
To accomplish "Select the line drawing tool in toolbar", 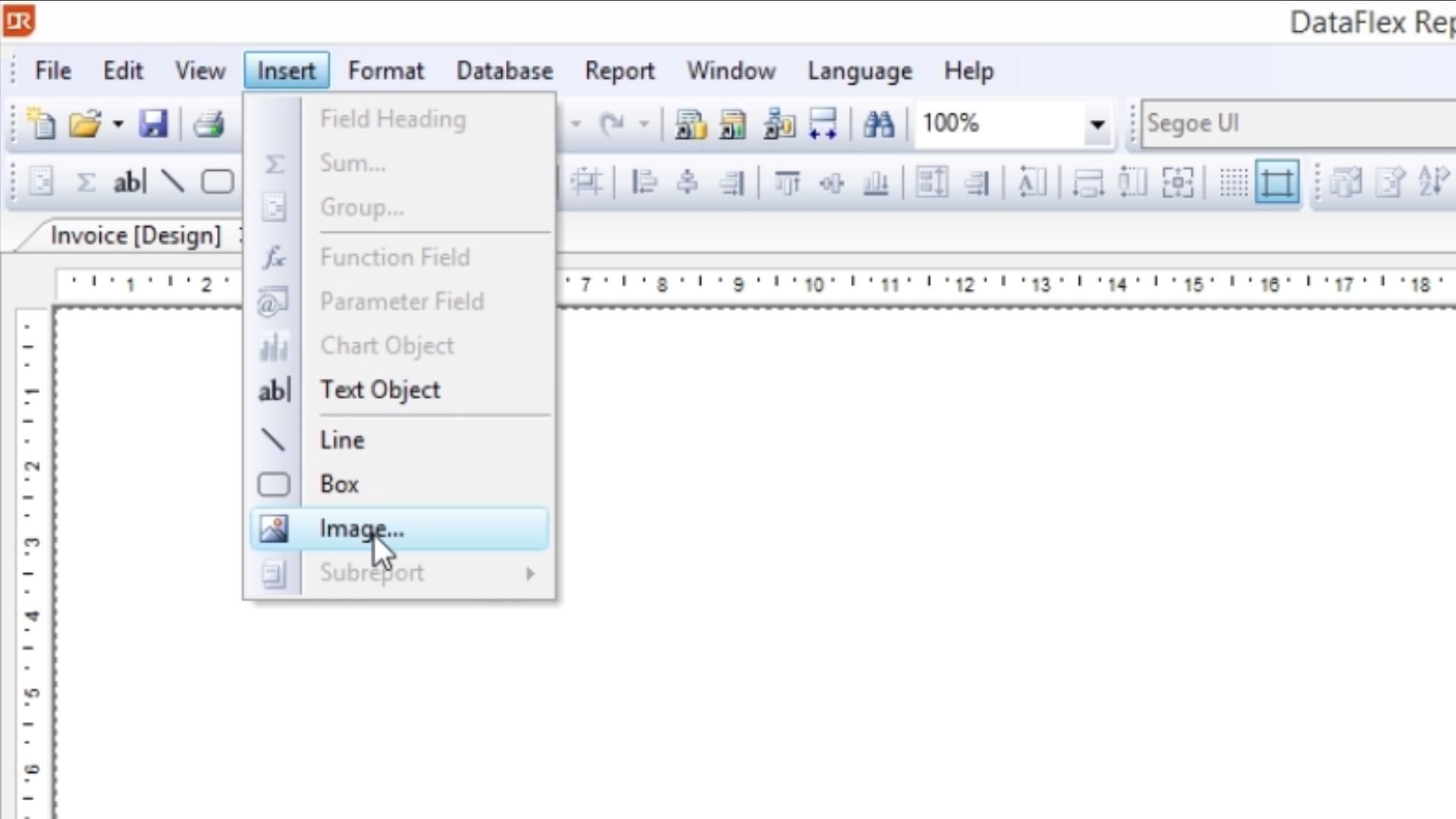I will click(173, 182).
